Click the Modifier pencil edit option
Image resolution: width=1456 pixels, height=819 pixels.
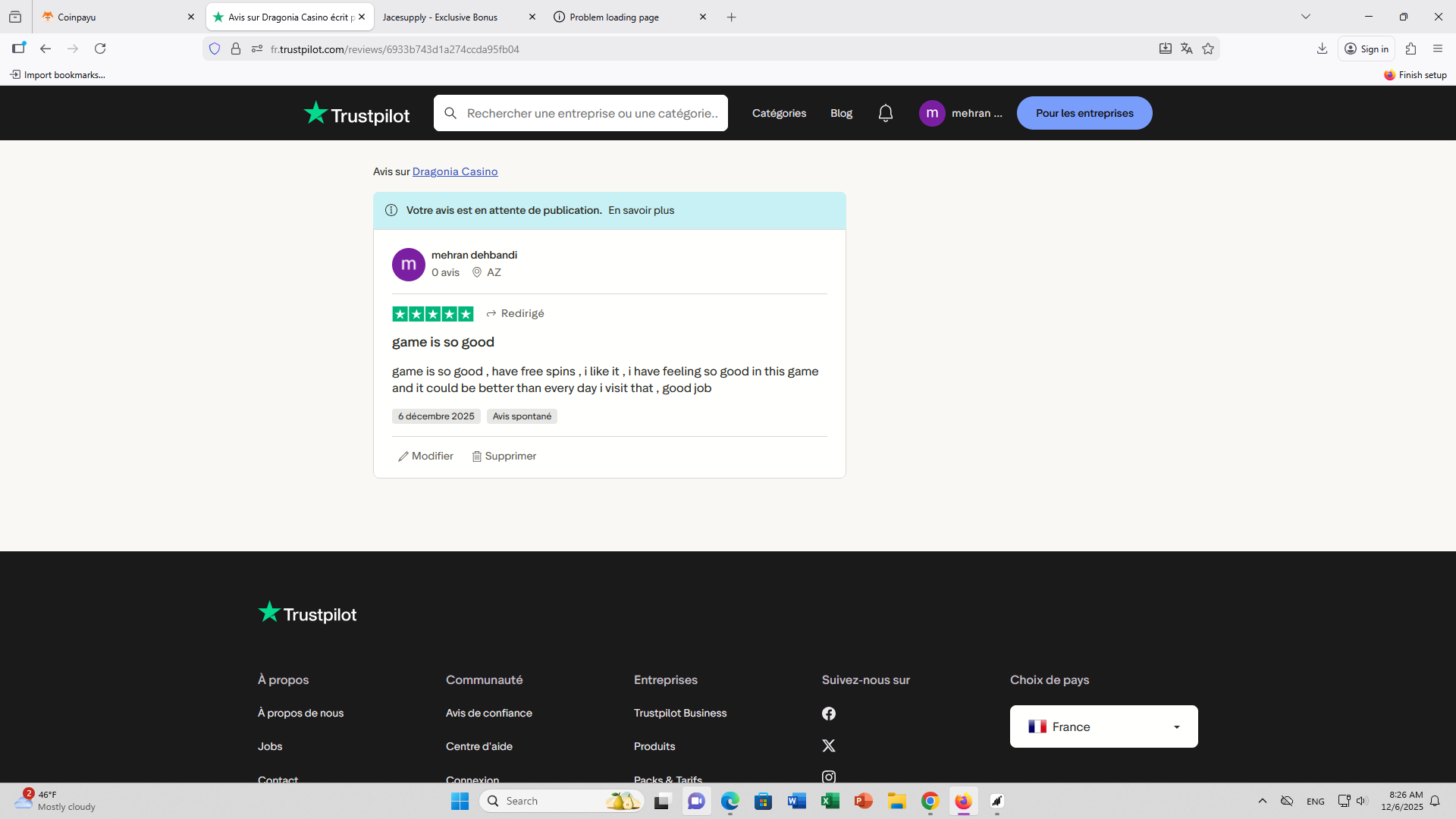click(425, 456)
